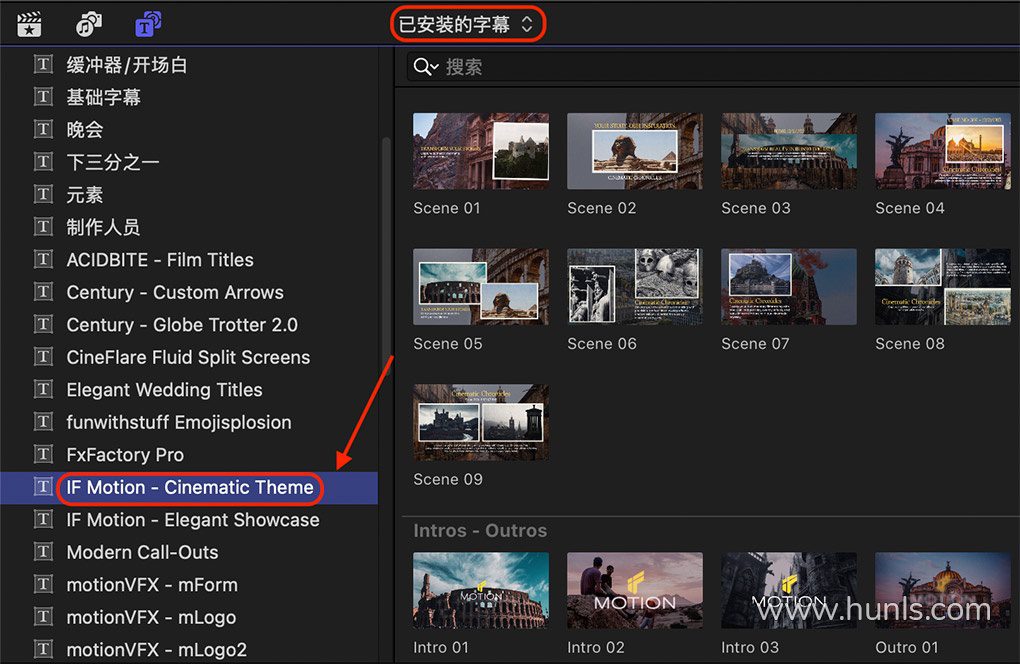Viewport: 1020px width, 664px height.
Task: Select the Scene 02 title thumbnail
Action: (635, 151)
